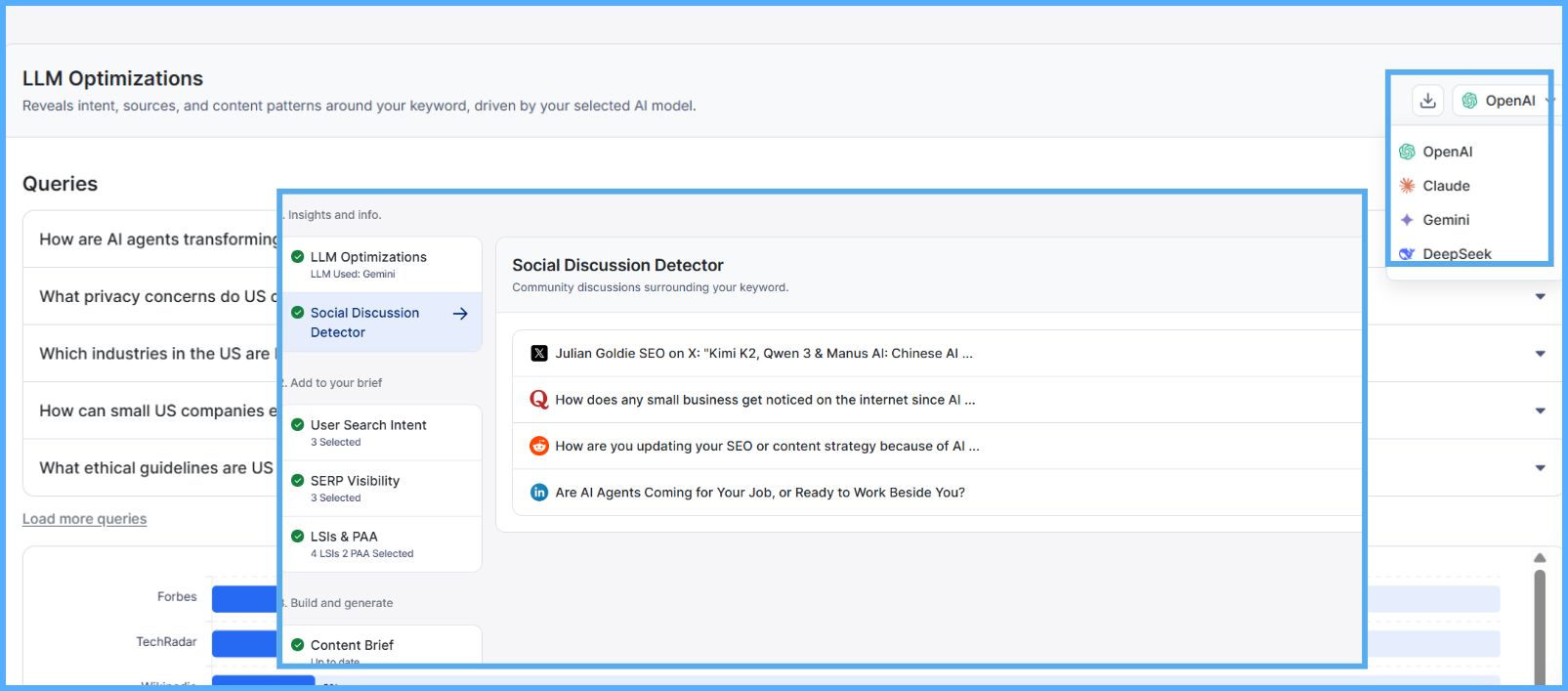Click the chart vertical scrollbar thumb
Viewport: 1568px width, 691px height.
coord(1540,626)
